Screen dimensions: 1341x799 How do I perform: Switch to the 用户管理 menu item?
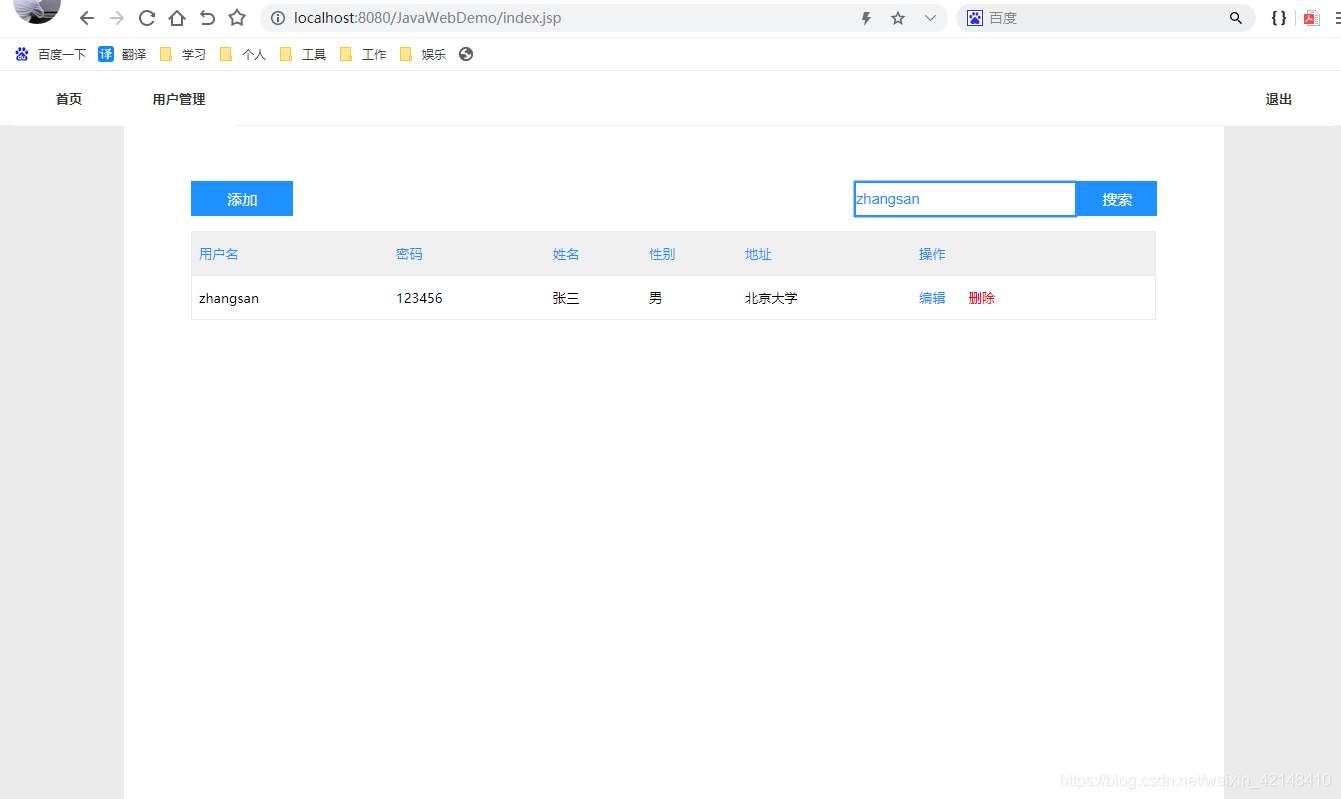179,98
